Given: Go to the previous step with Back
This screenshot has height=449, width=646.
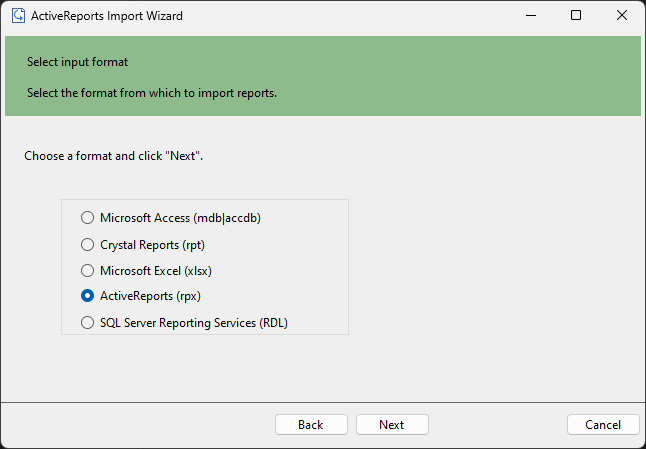Looking at the screenshot, I should [311, 425].
